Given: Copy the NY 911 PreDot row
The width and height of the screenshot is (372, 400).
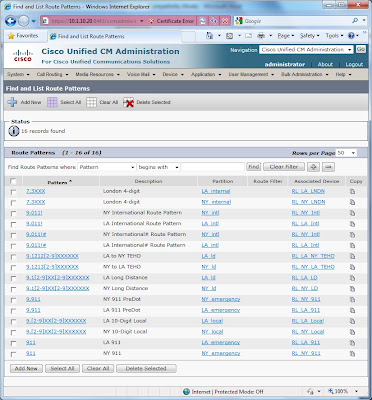Looking at the screenshot, I should click(352, 300).
